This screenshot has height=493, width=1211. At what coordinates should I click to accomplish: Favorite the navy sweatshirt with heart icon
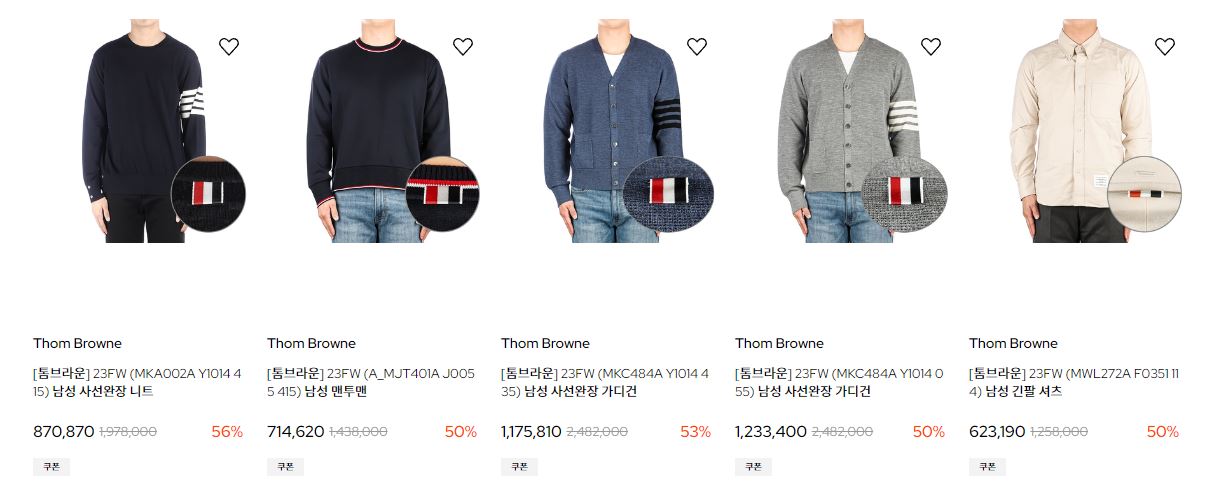click(x=463, y=46)
